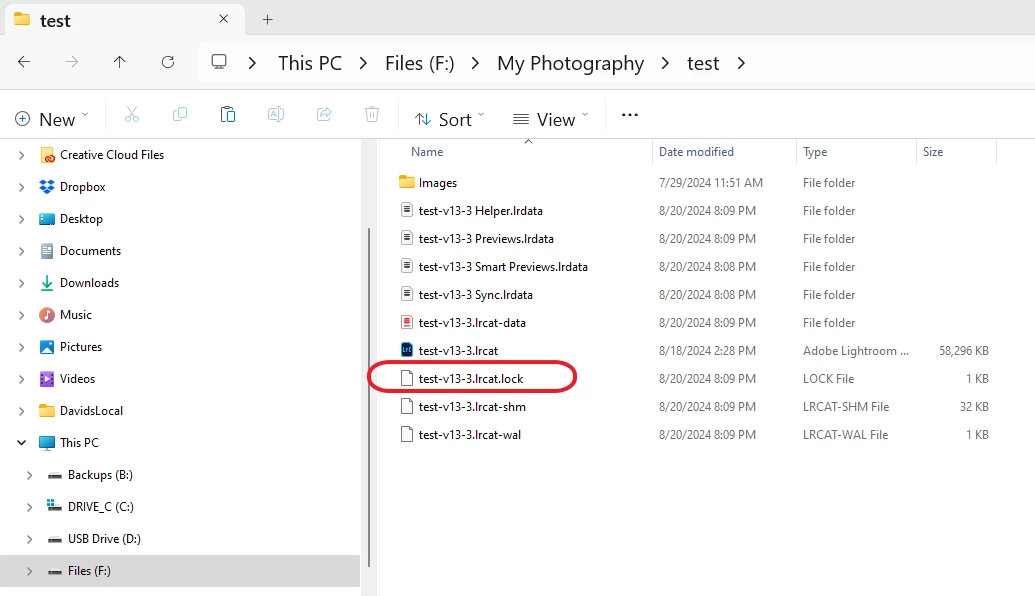Click the Lightroom catalog file icon
Screen dimensions: 1035x596
click(x=407, y=350)
